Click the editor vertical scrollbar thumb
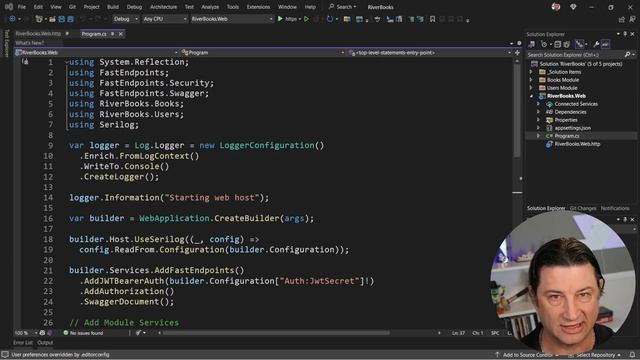This screenshot has width=640, height=360. click(x=517, y=110)
